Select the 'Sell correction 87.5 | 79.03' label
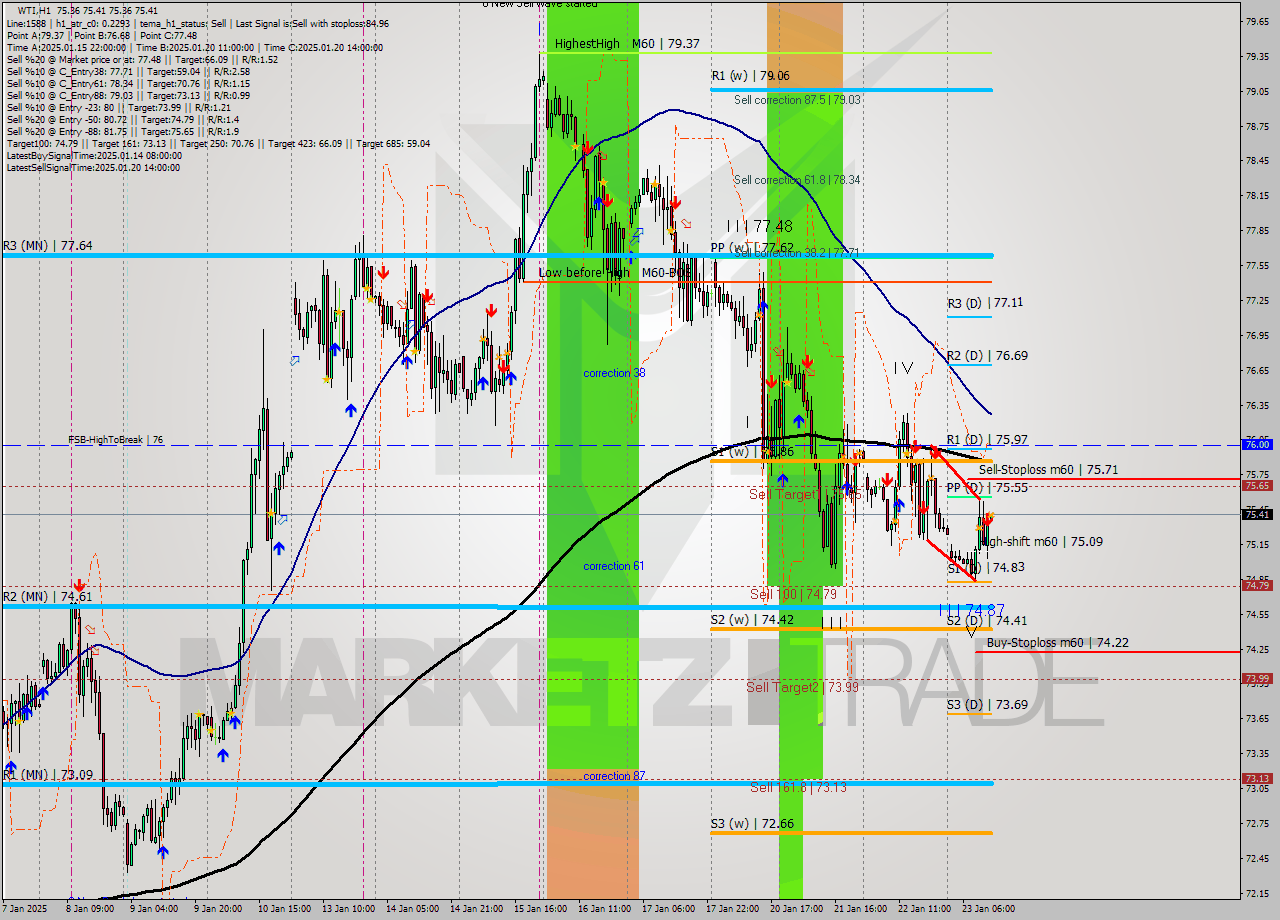Viewport: 1280px width, 920px height. click(x=797, y=100)
